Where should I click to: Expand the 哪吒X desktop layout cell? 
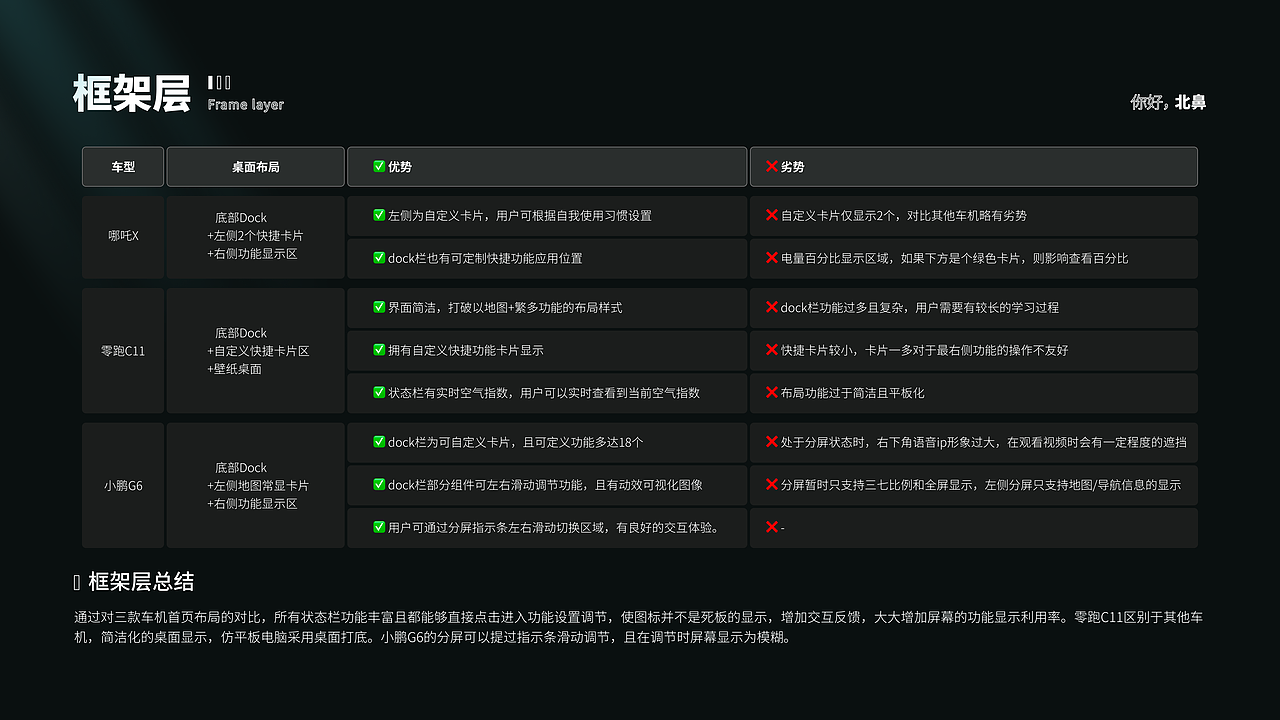(255, 237)
